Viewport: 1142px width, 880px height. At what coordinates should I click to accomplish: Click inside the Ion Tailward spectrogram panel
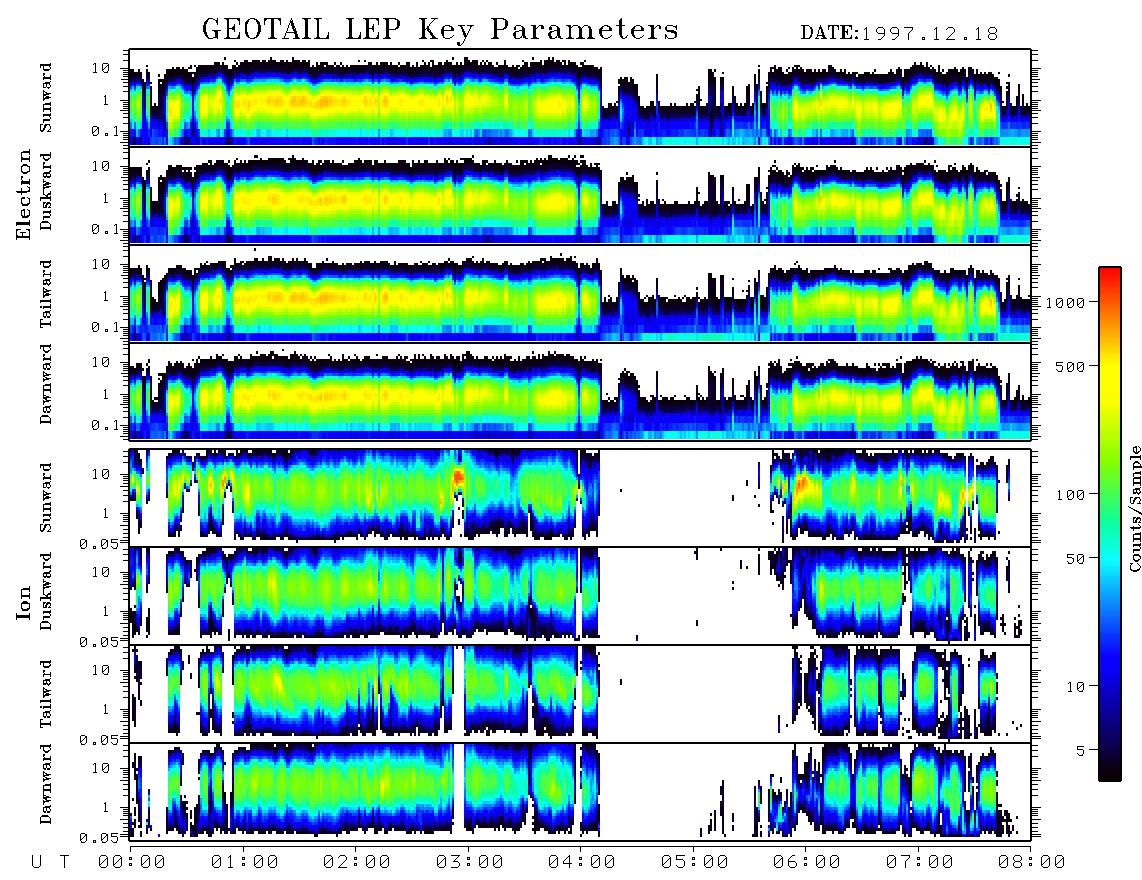(580, 694)
